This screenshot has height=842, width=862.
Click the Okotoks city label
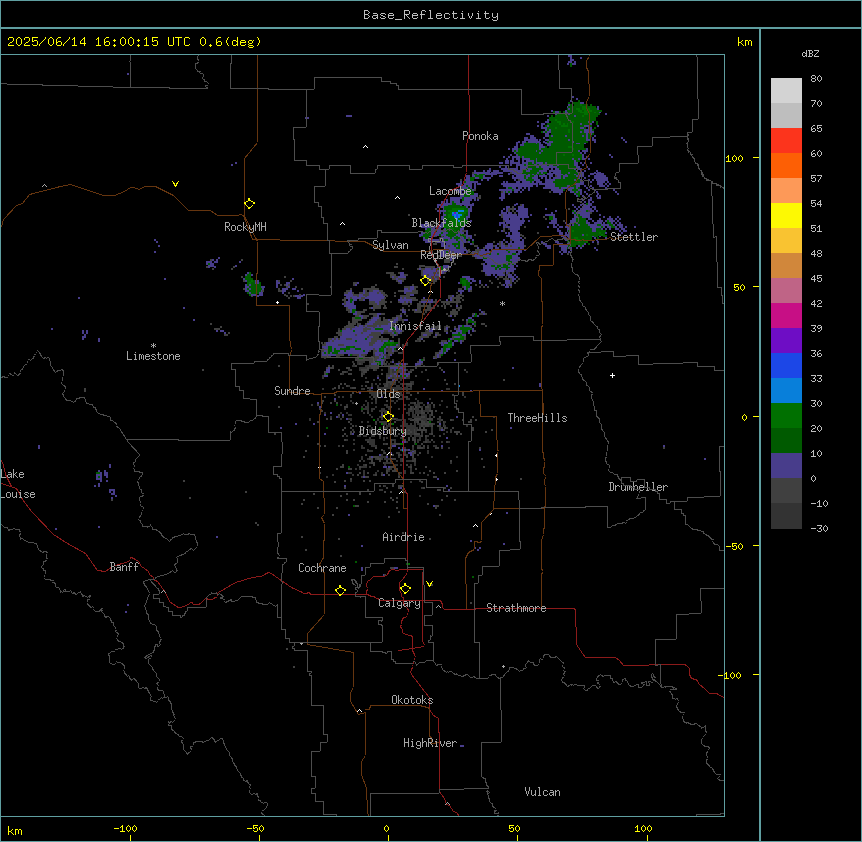tap(412, 700)
